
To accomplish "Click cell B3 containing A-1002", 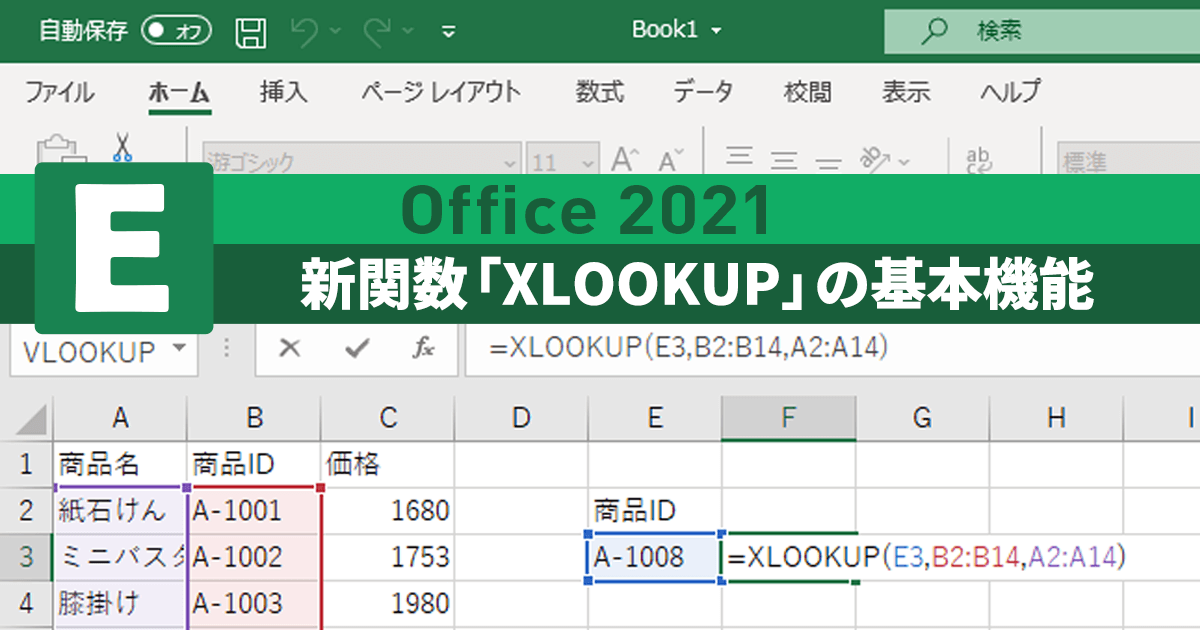I will 254,556.
